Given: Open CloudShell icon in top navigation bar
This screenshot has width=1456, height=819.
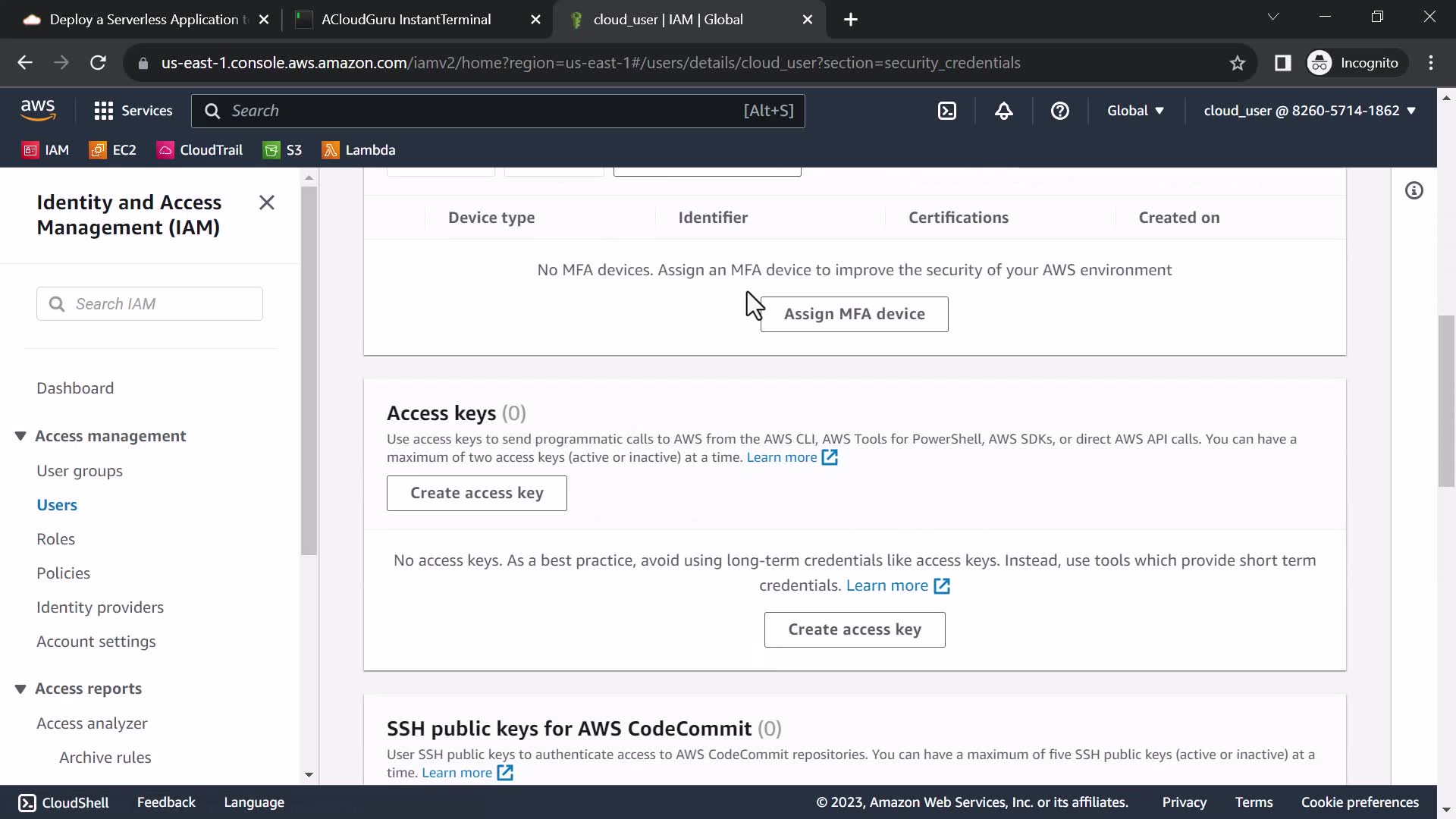Looking at the screenshot, I should (x=947, y=111).
